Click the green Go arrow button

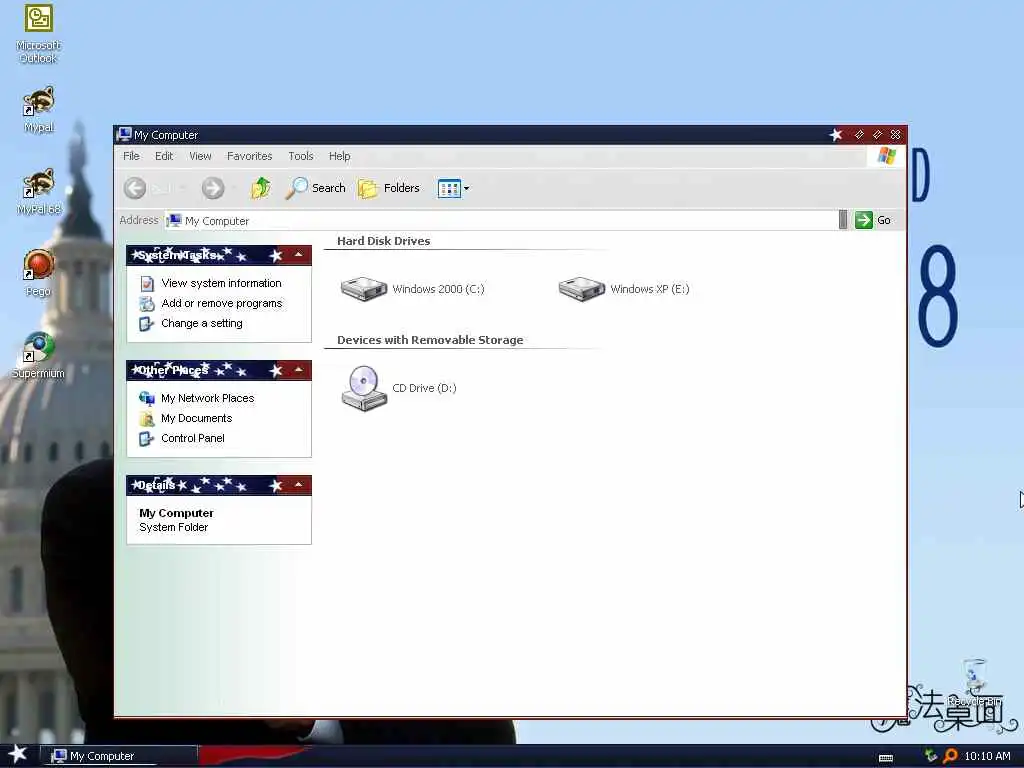[x=864, y=220]
